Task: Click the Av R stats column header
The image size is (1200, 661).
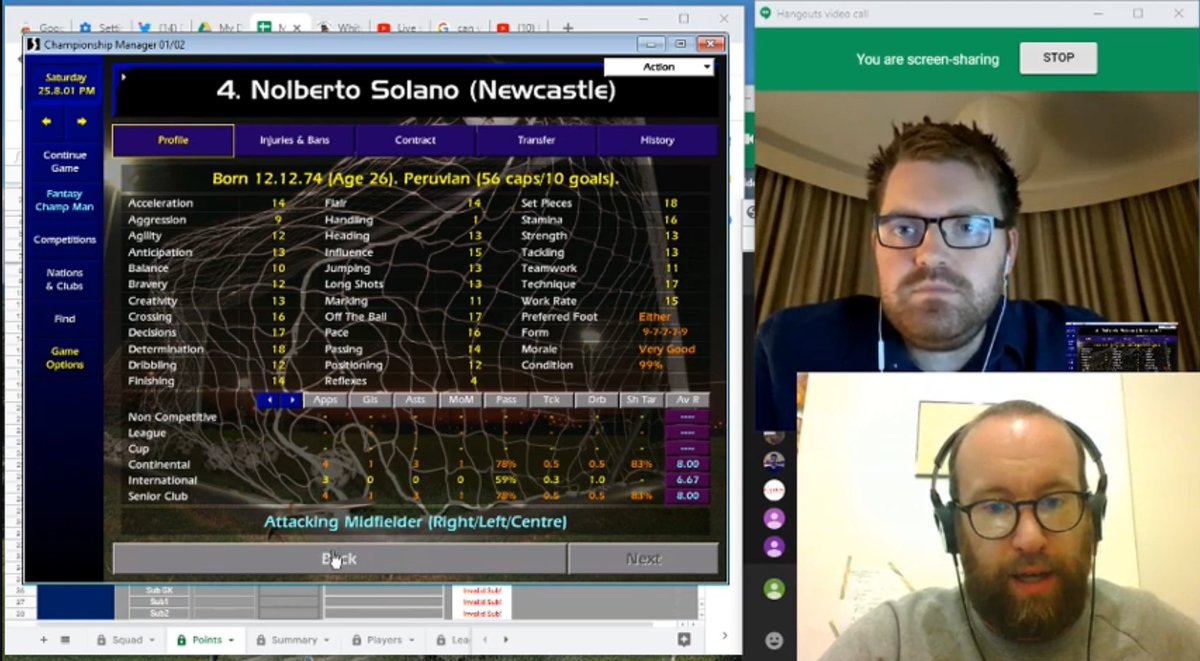Action: pos(687,400)
